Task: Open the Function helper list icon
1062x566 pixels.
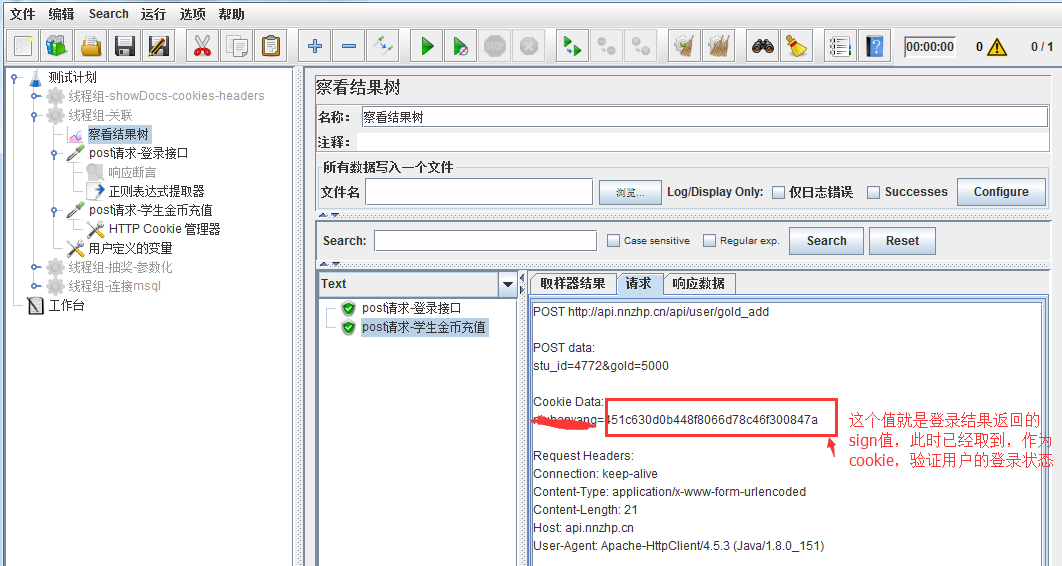Action: click(x=840, y=46)
